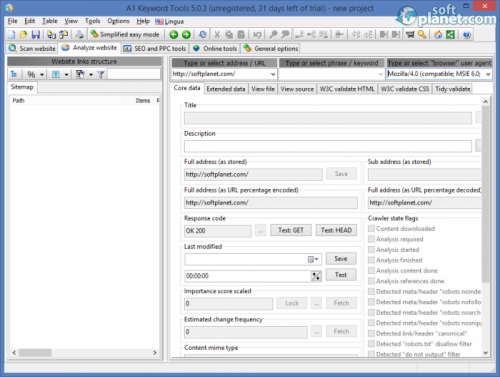Open the Help menu

tap(143, 21)
